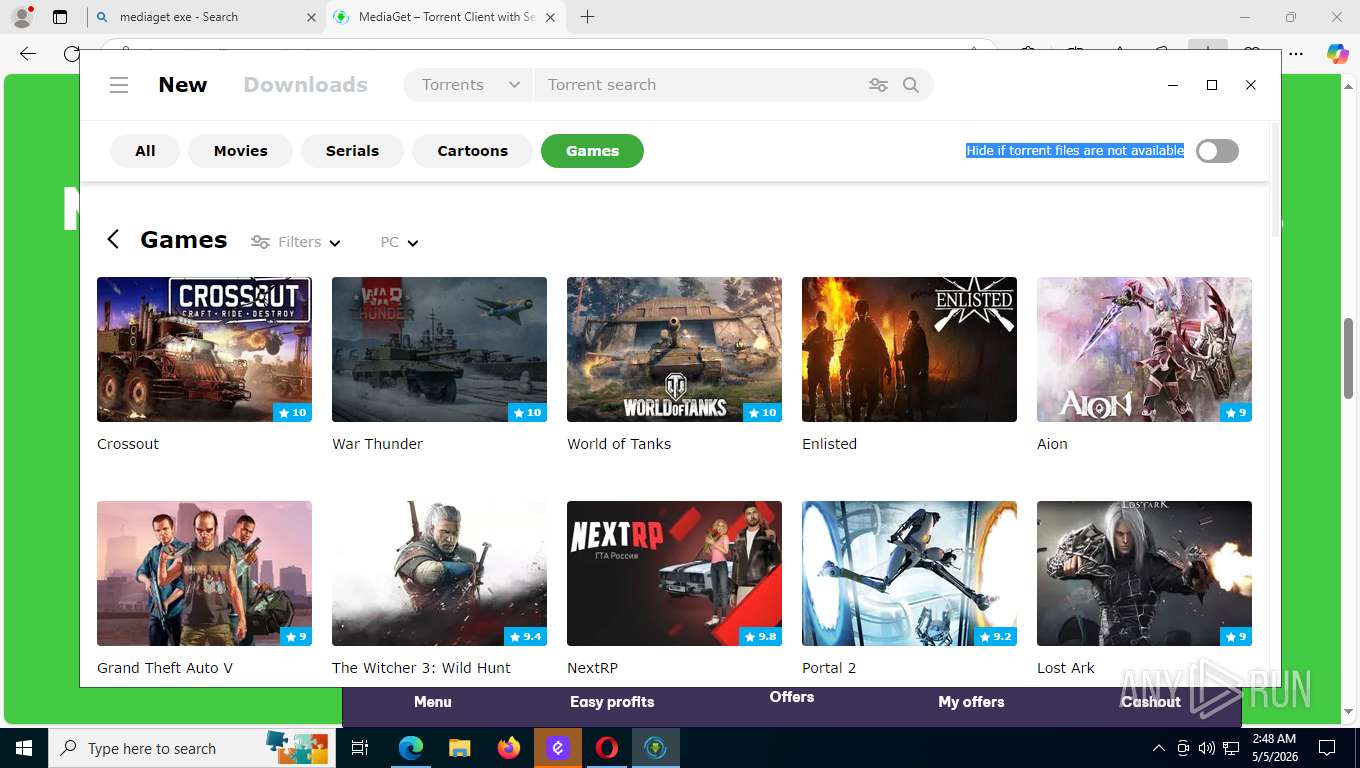Open the Windows Start menu
Image resolution: width=1360 pixels, height=768 pixels.
click(x=23, y=748)
